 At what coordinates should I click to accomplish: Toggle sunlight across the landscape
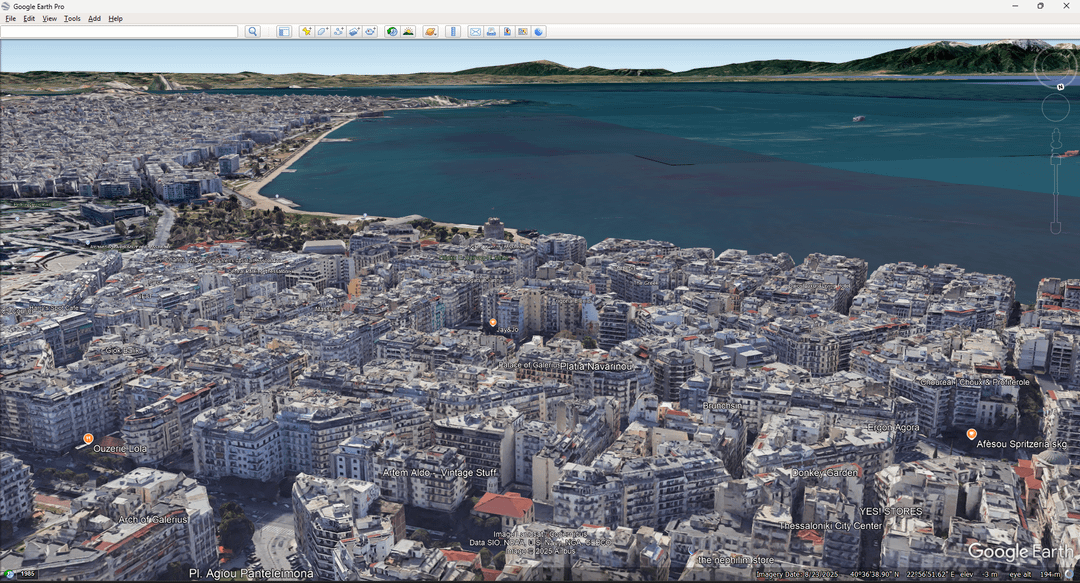point(408,32)
